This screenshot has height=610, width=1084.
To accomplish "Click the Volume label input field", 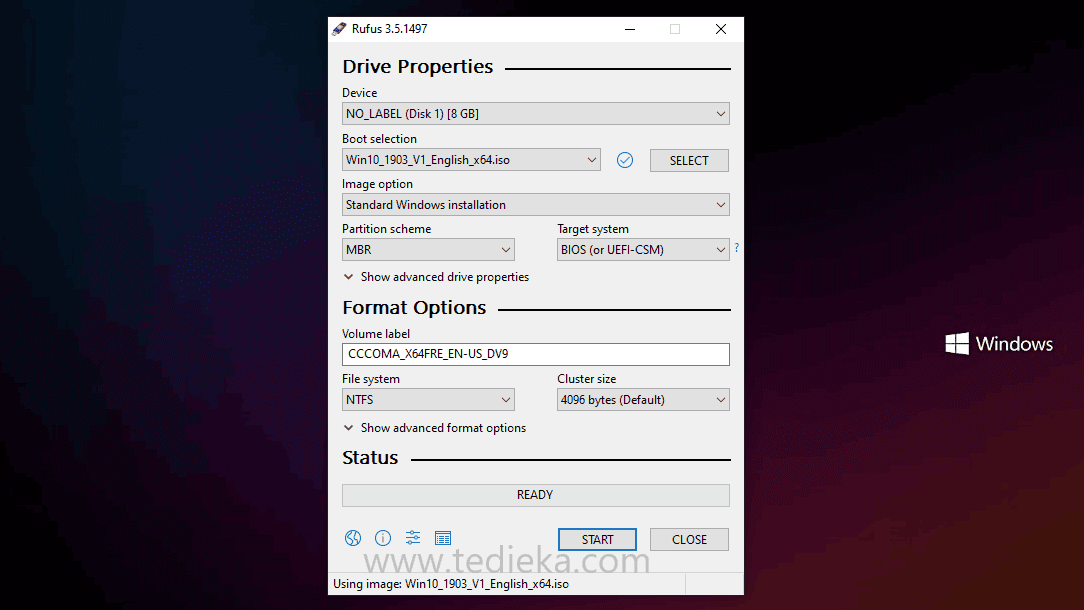I will coord(536,354).
